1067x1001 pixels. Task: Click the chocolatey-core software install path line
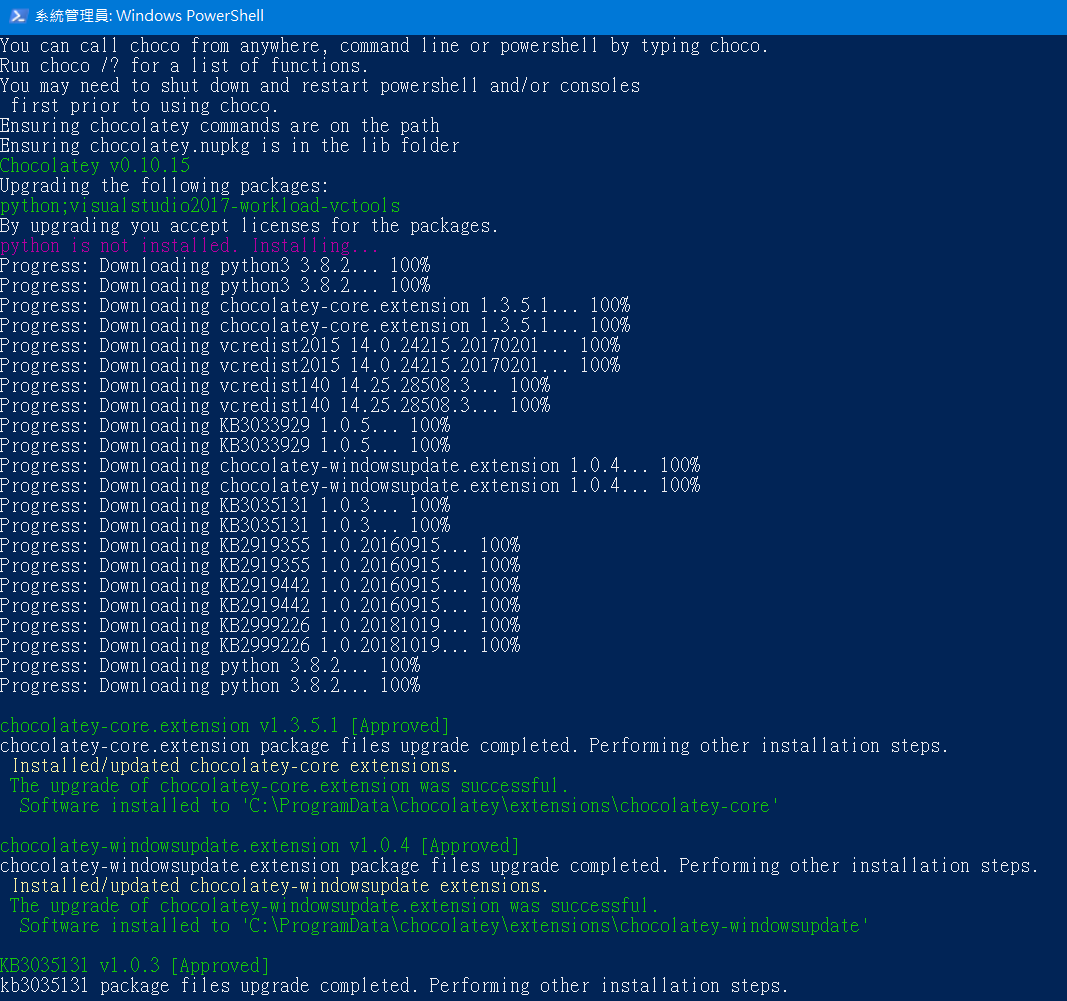pos(399,806)
